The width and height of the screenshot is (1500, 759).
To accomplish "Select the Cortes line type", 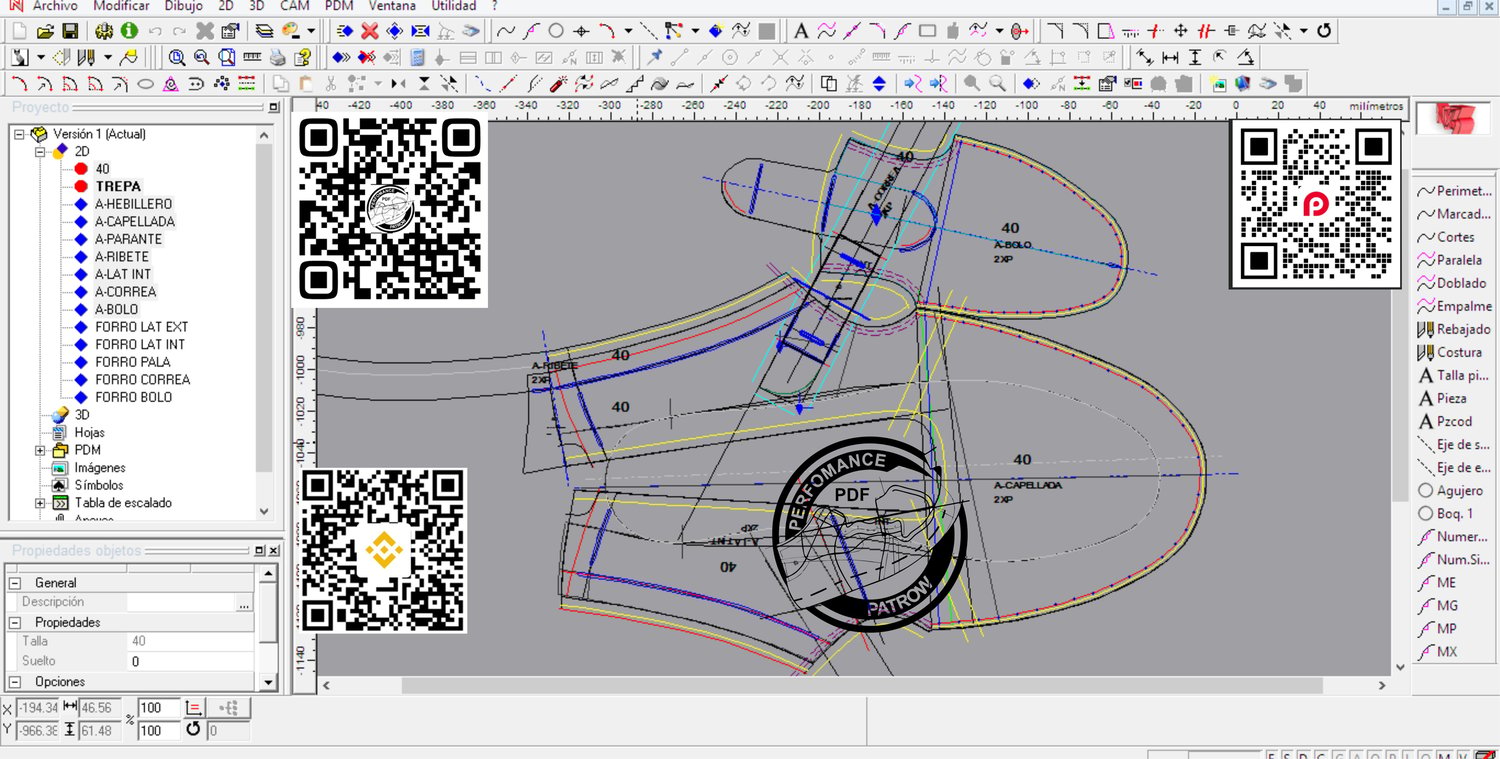I will 1446,237.
